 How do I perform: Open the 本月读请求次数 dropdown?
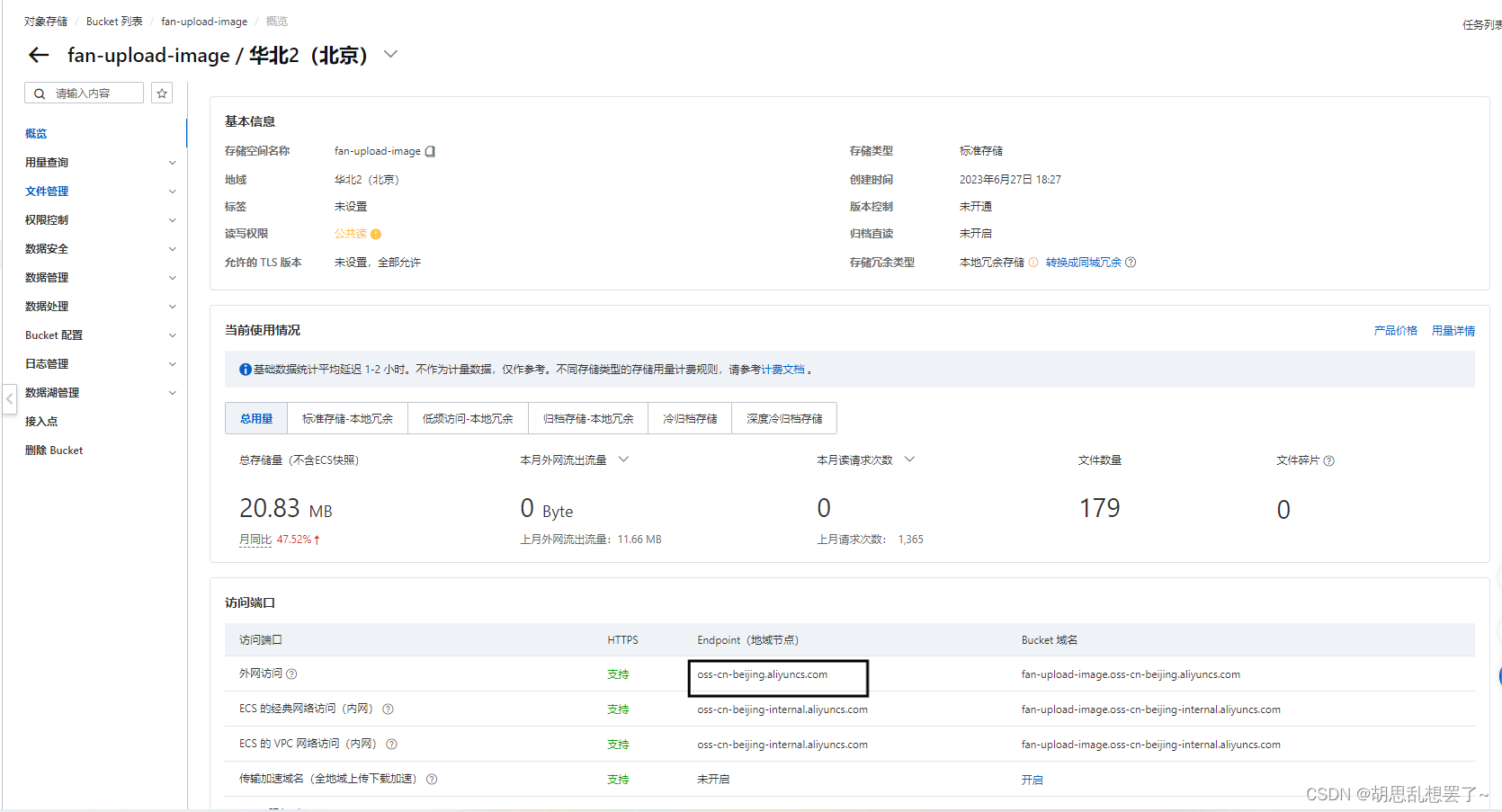[909, 460]
